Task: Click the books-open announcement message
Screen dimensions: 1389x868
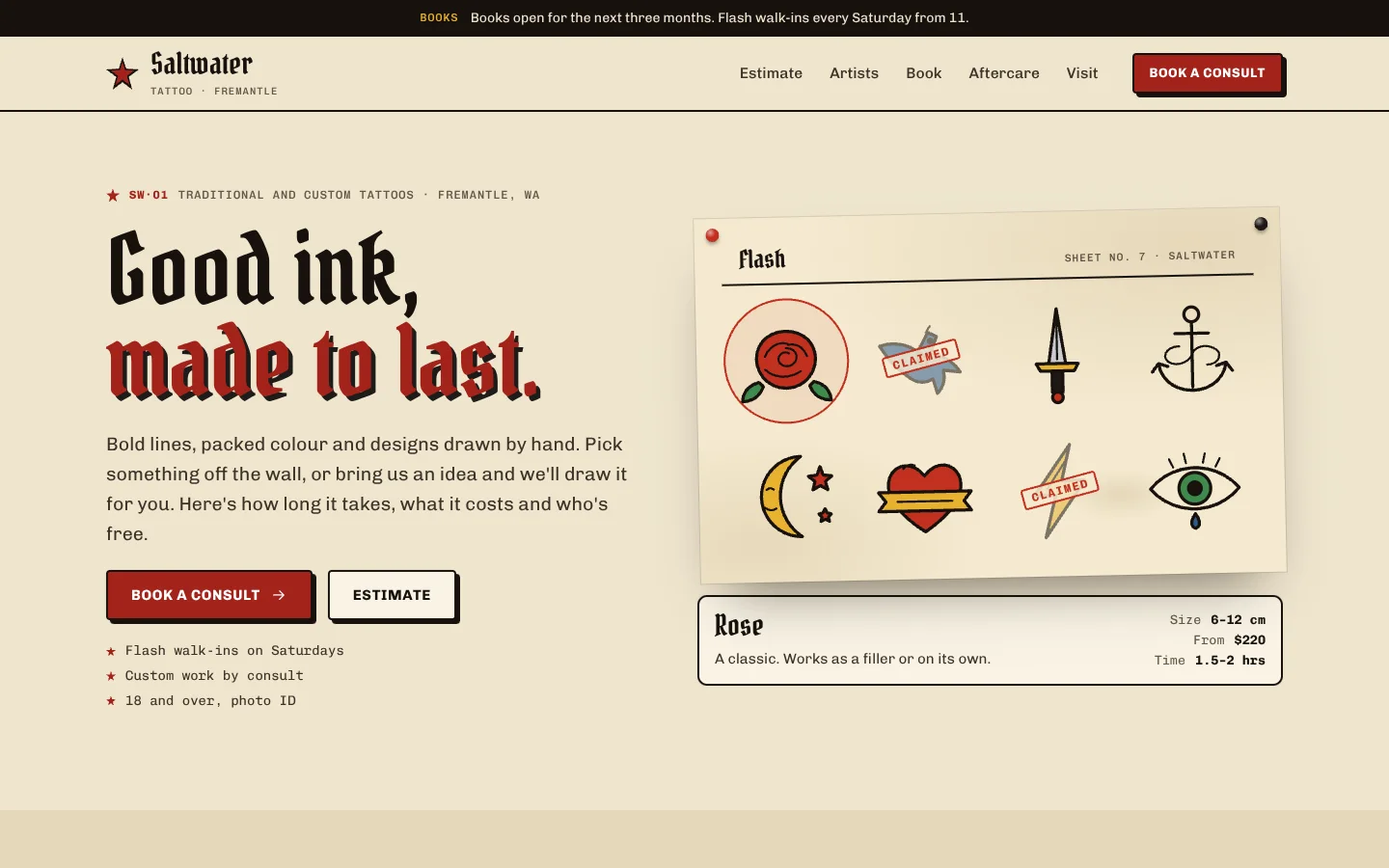Action: coord(720,17)
